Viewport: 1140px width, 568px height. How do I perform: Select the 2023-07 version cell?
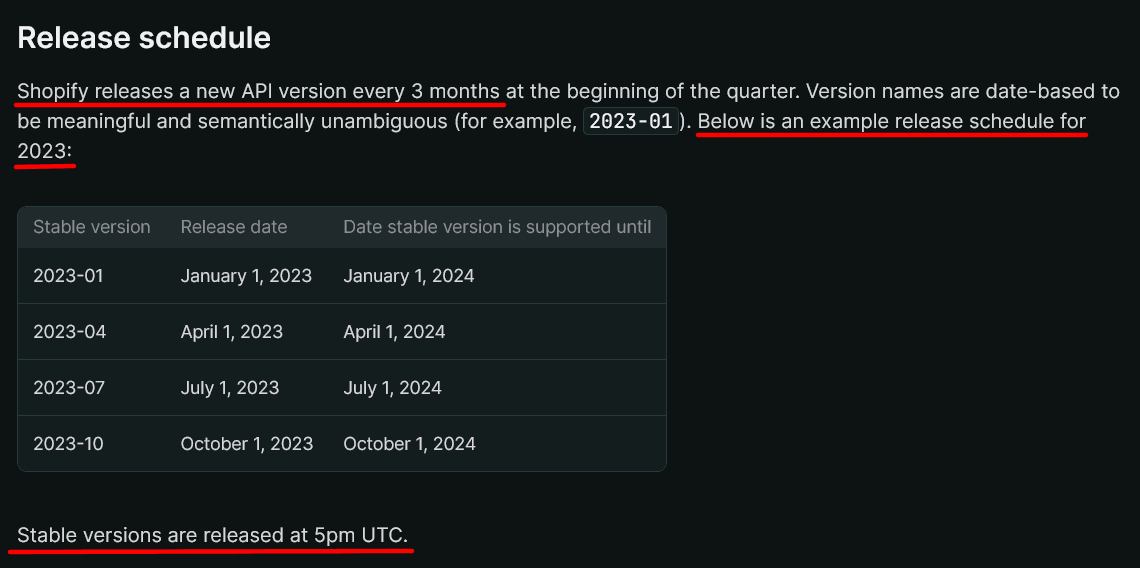[x=69, y=388]
